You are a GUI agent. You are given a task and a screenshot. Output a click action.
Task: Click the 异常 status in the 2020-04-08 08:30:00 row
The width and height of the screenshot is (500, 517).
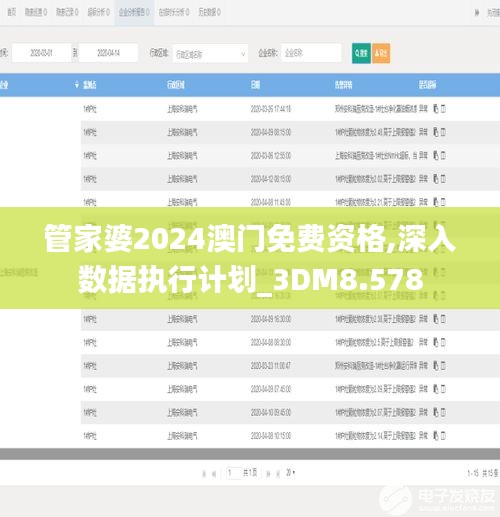(423, 342)
